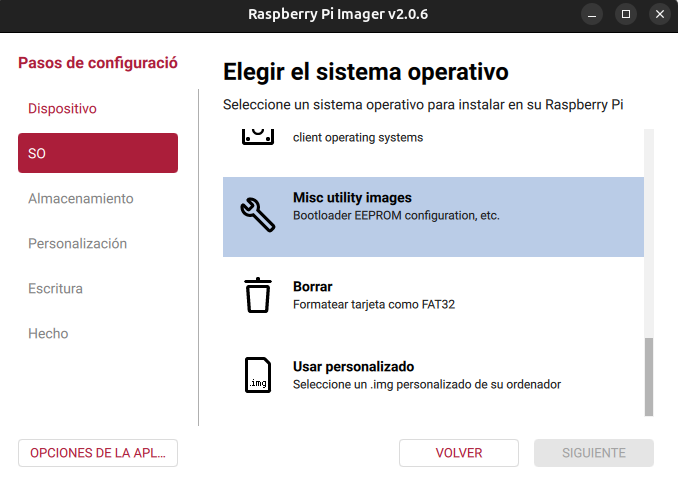Viewport: 678px width, 479px height.
Task: Open OPCIONES DE LA APL... settings
Action: 98,453
